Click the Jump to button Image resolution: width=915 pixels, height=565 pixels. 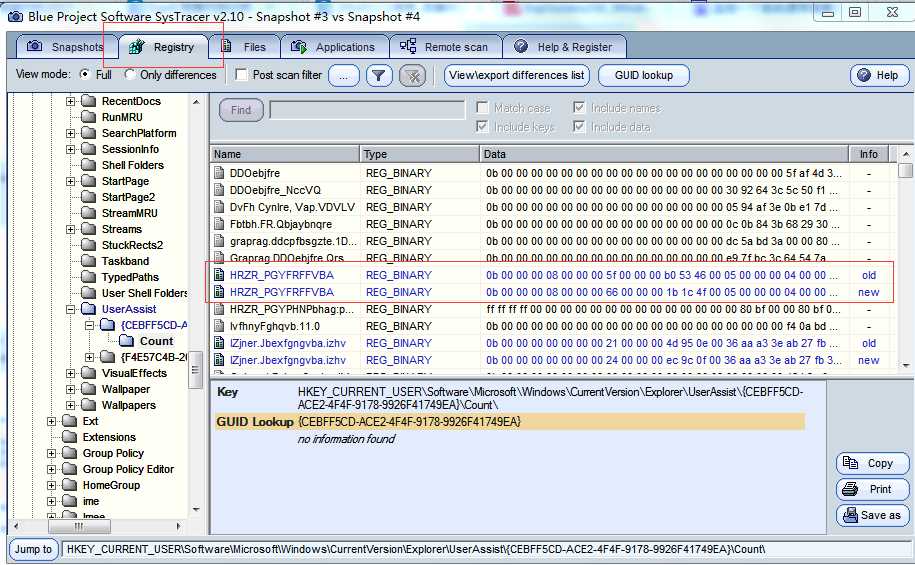33,549
